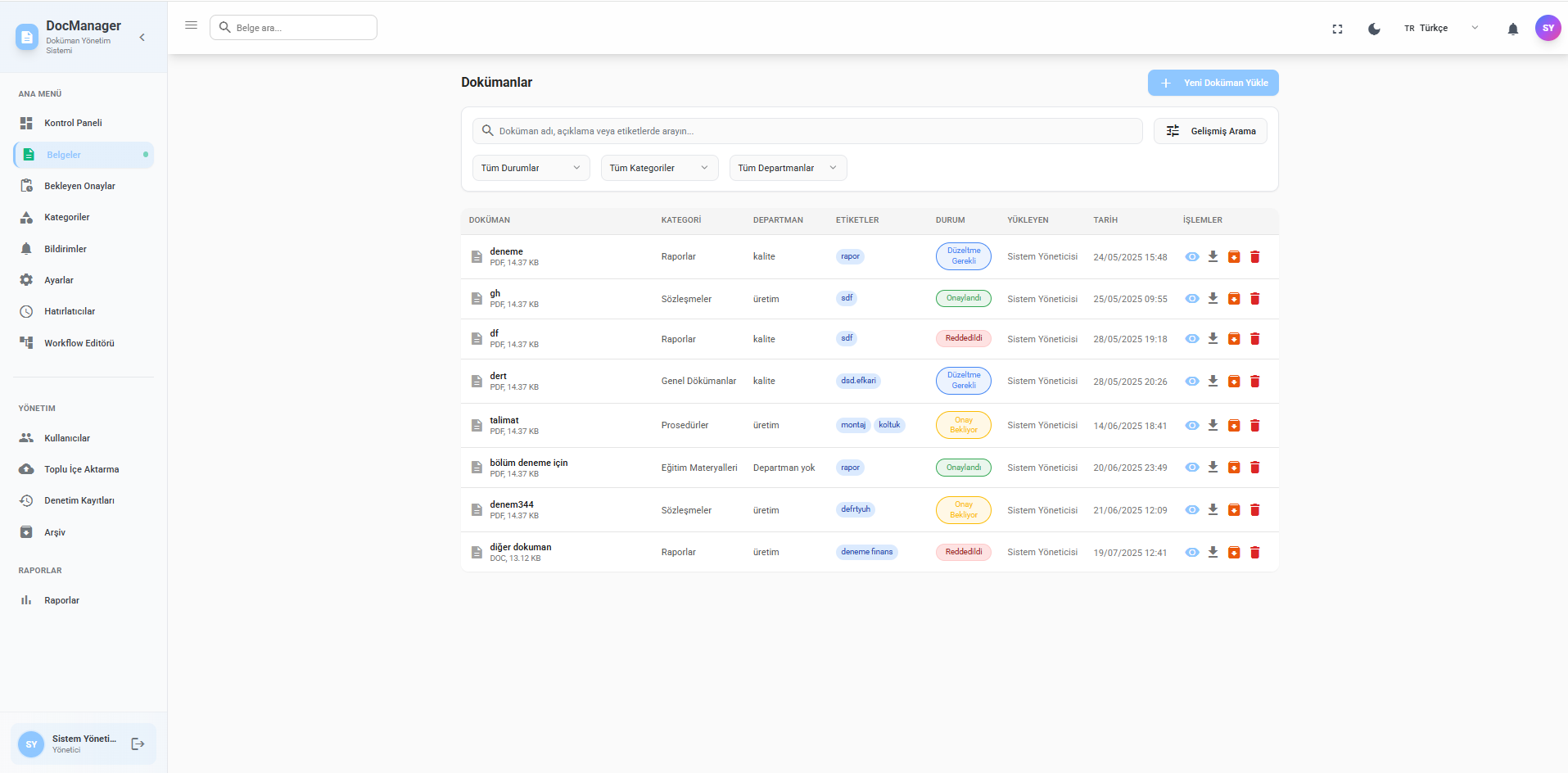
Task: Enter fullscreen mode using the expand icon
Action: coord(1338,28)
